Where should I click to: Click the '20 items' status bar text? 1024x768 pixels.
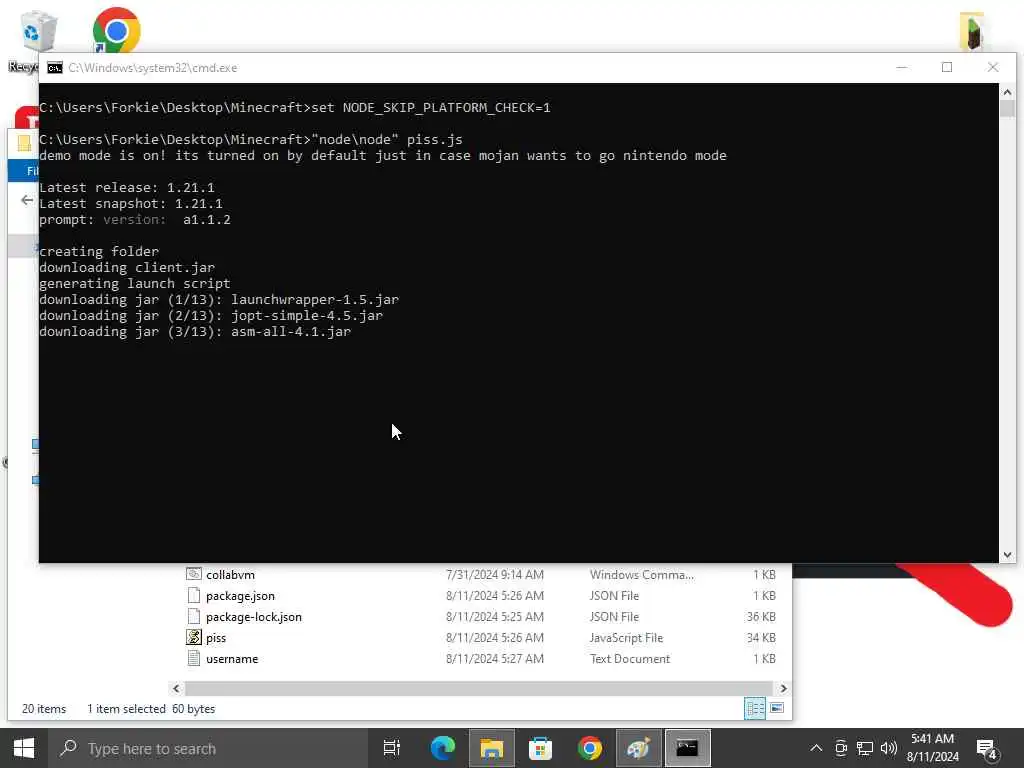click(44, 709)
